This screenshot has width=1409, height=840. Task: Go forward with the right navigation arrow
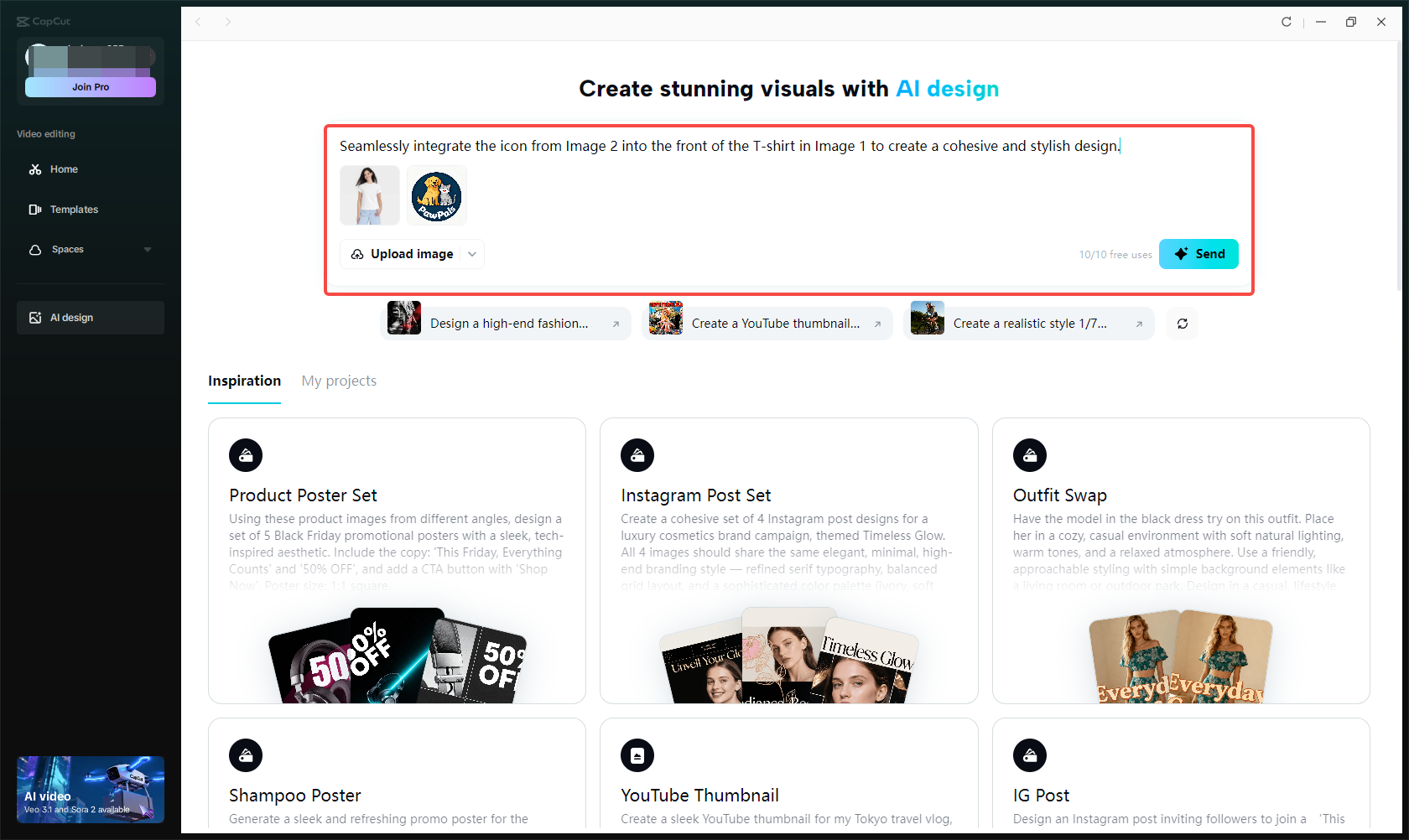tap(228, 22)
